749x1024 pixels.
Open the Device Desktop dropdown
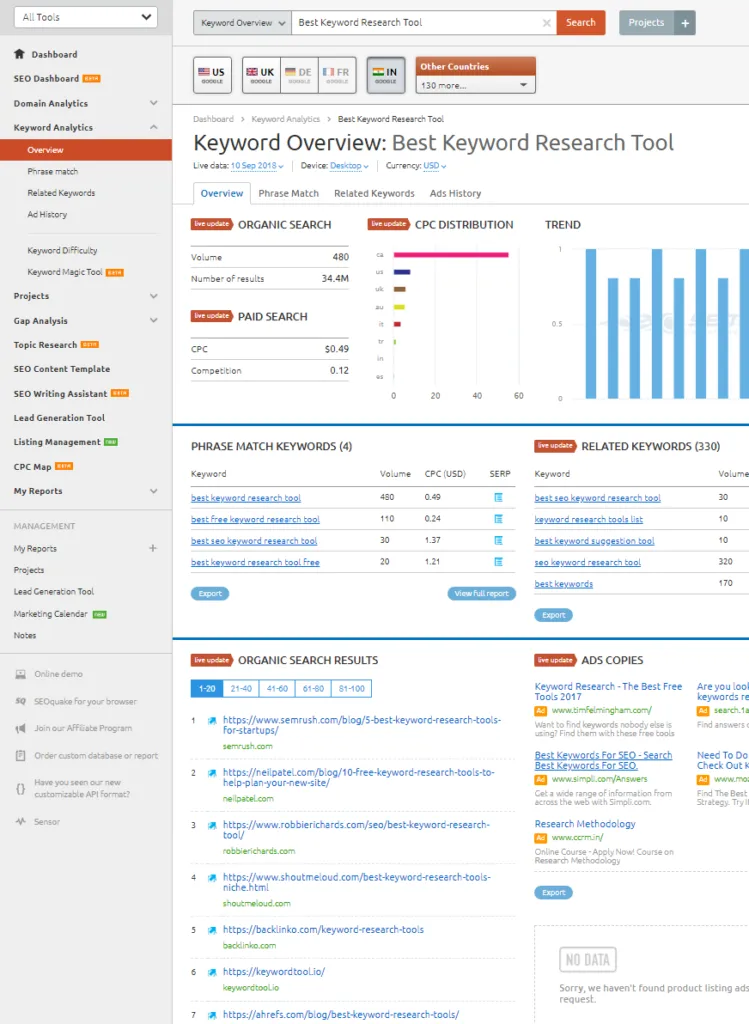tap(349, 166)
